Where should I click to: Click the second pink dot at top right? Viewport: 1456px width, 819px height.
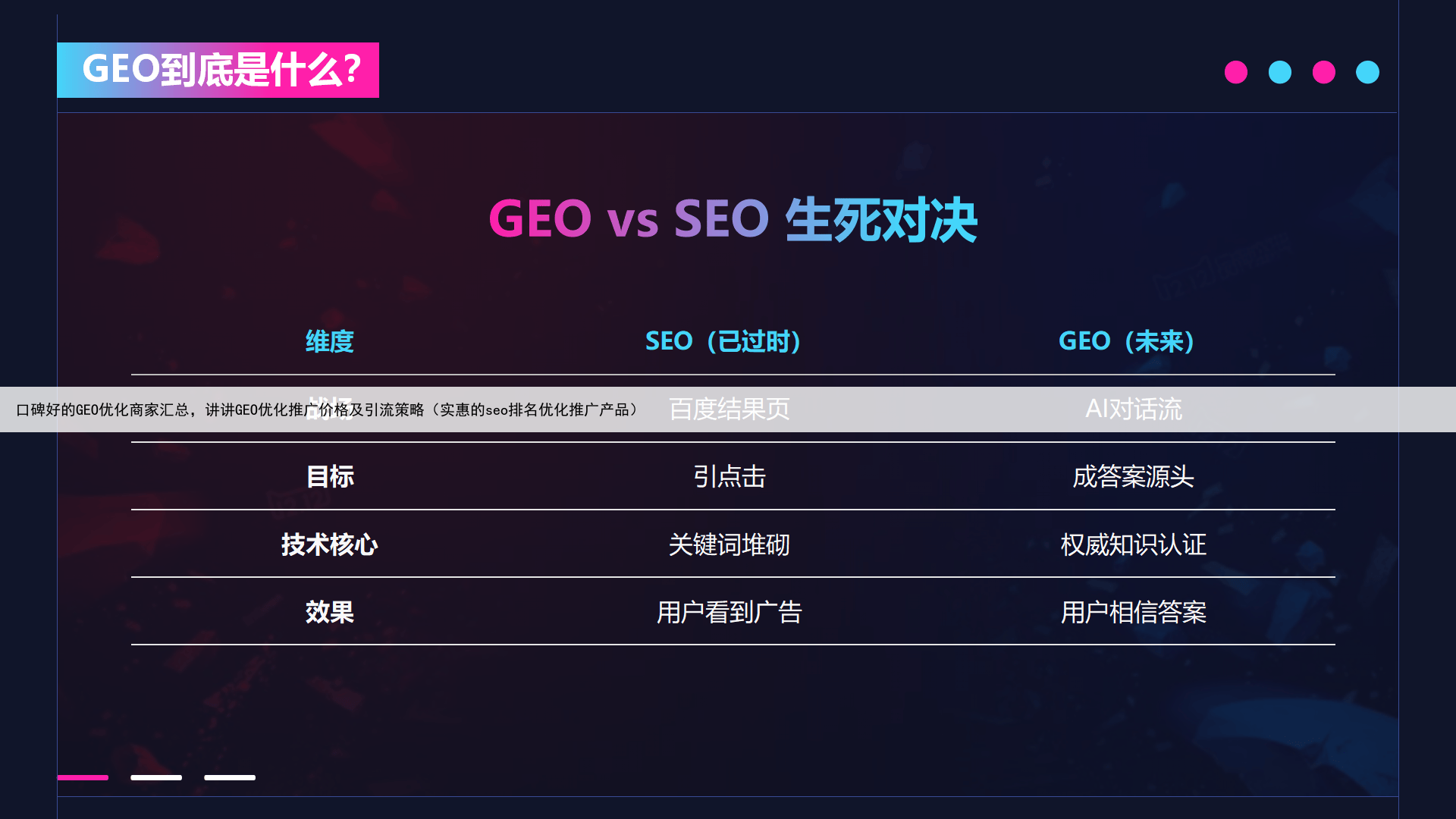(x=1324, y=72)
